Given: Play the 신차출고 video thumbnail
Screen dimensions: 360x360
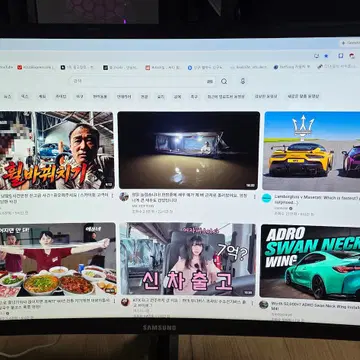Looking at the screenshot, I should (x=188, y=259).
